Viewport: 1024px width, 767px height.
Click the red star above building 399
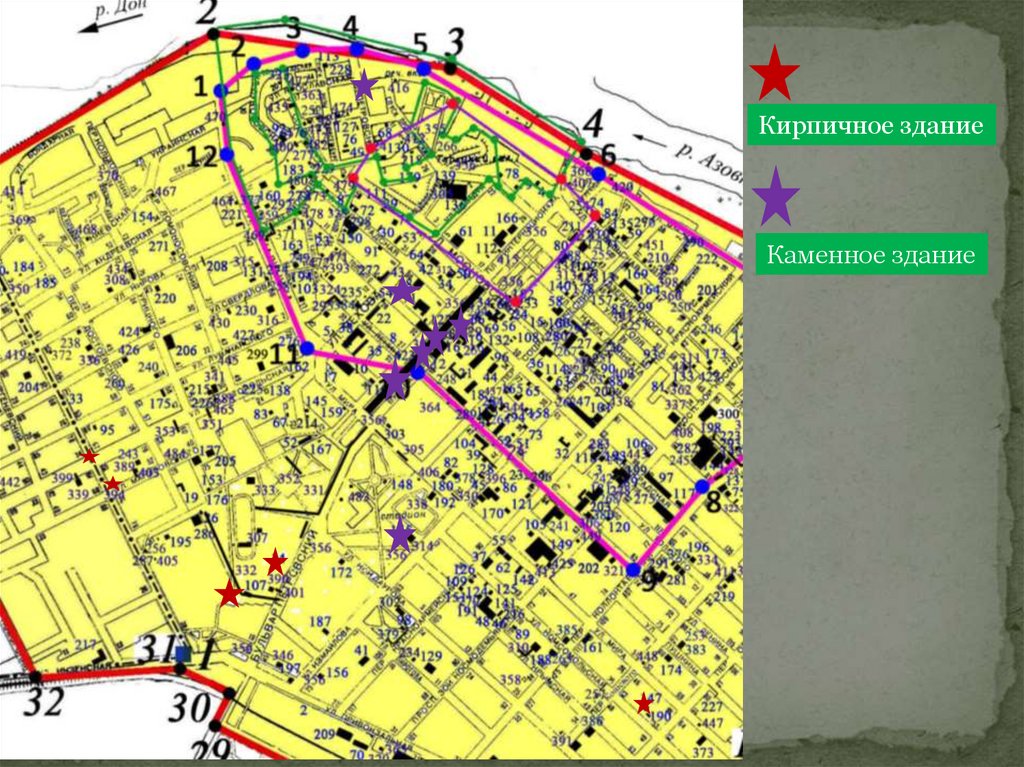[89, 456]
